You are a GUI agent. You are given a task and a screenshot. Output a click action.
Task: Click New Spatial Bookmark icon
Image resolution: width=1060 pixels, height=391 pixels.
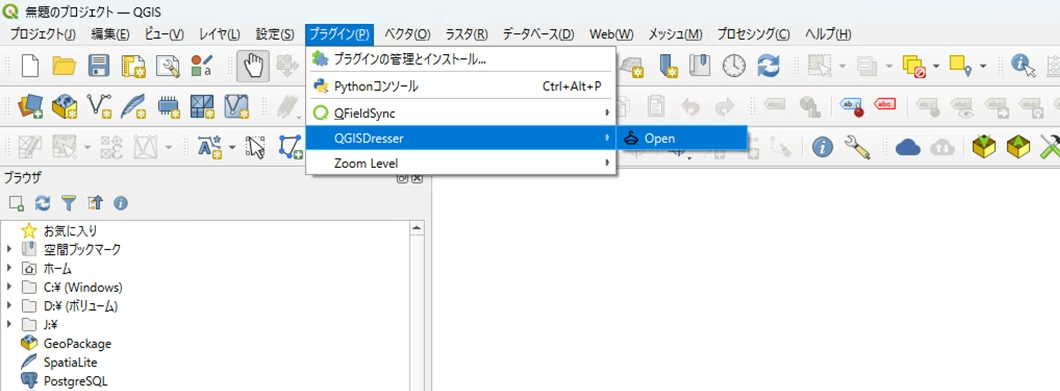click(667, 66)
